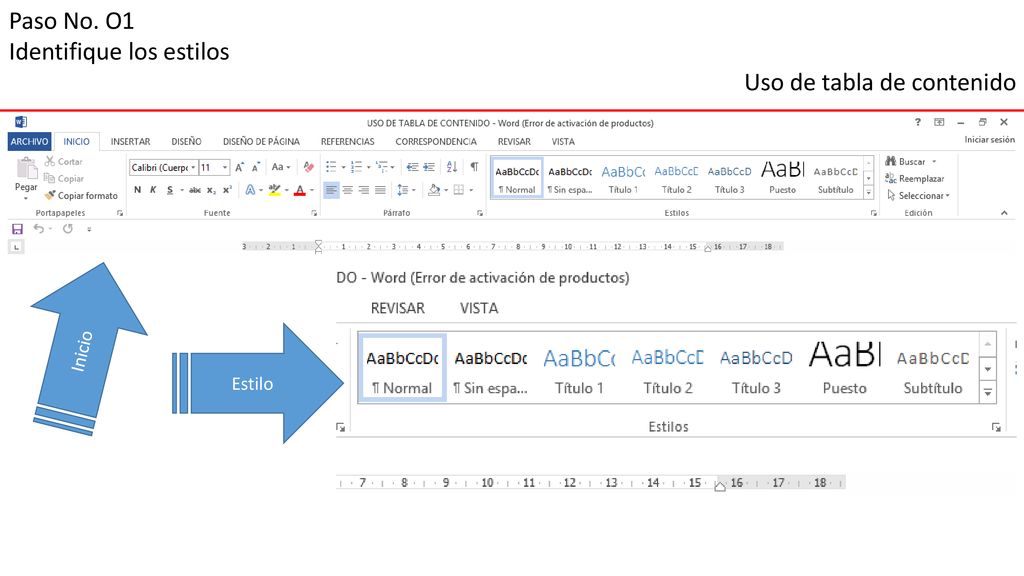Select Título 1 style in ribbon gallery
This screenshot has width=1024, height=576.
623,178
